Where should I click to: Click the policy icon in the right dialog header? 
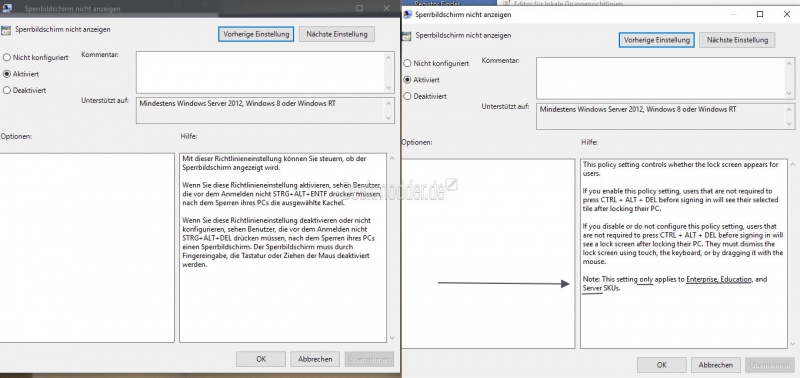pos(406,36)
